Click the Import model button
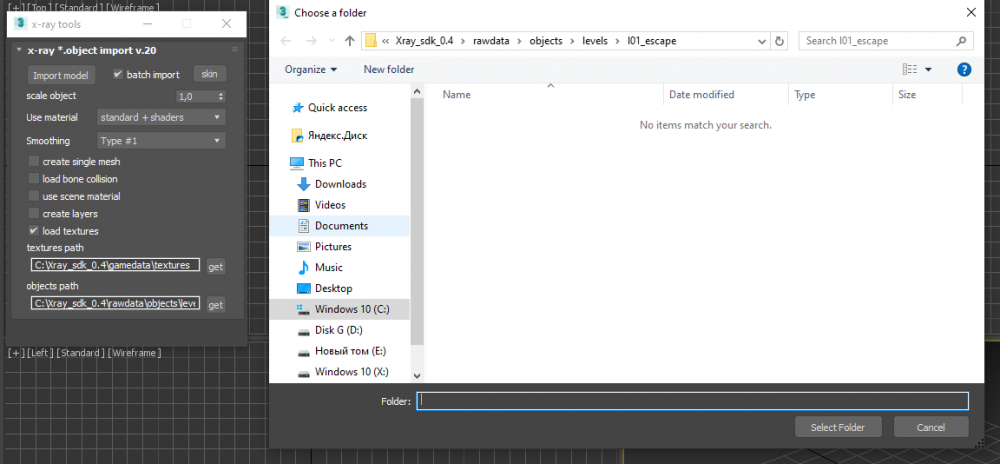 61,75
